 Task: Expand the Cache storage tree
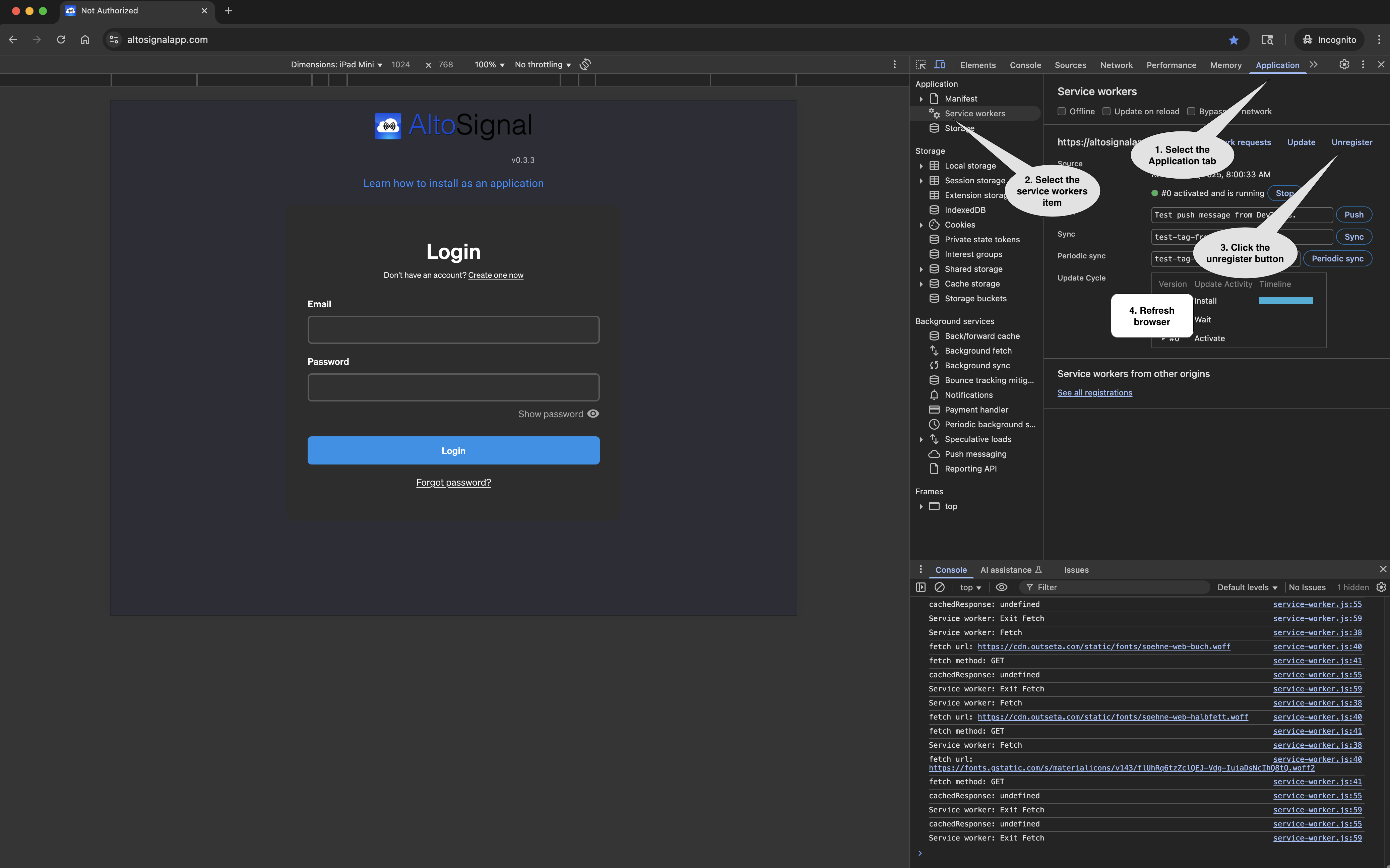[x=921, y=284]
